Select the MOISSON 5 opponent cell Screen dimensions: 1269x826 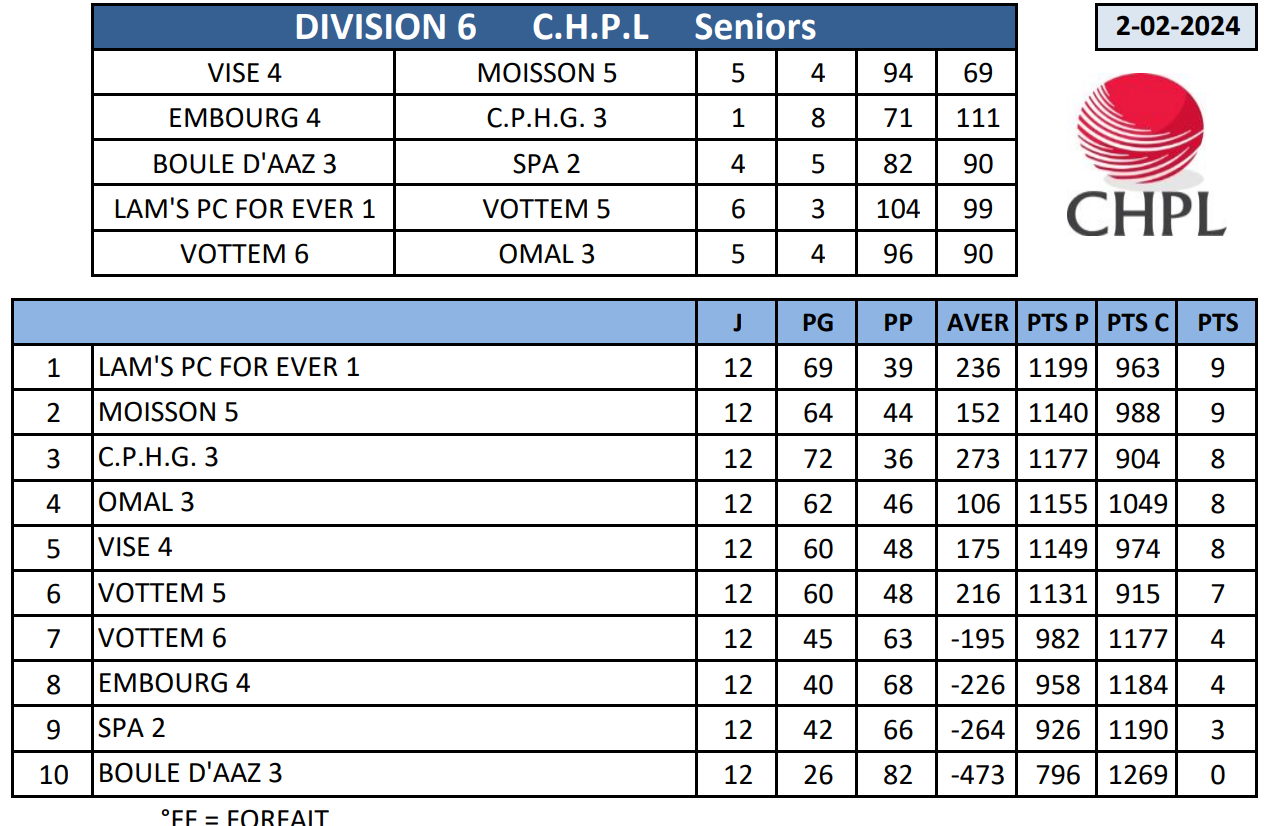[546, 73]
